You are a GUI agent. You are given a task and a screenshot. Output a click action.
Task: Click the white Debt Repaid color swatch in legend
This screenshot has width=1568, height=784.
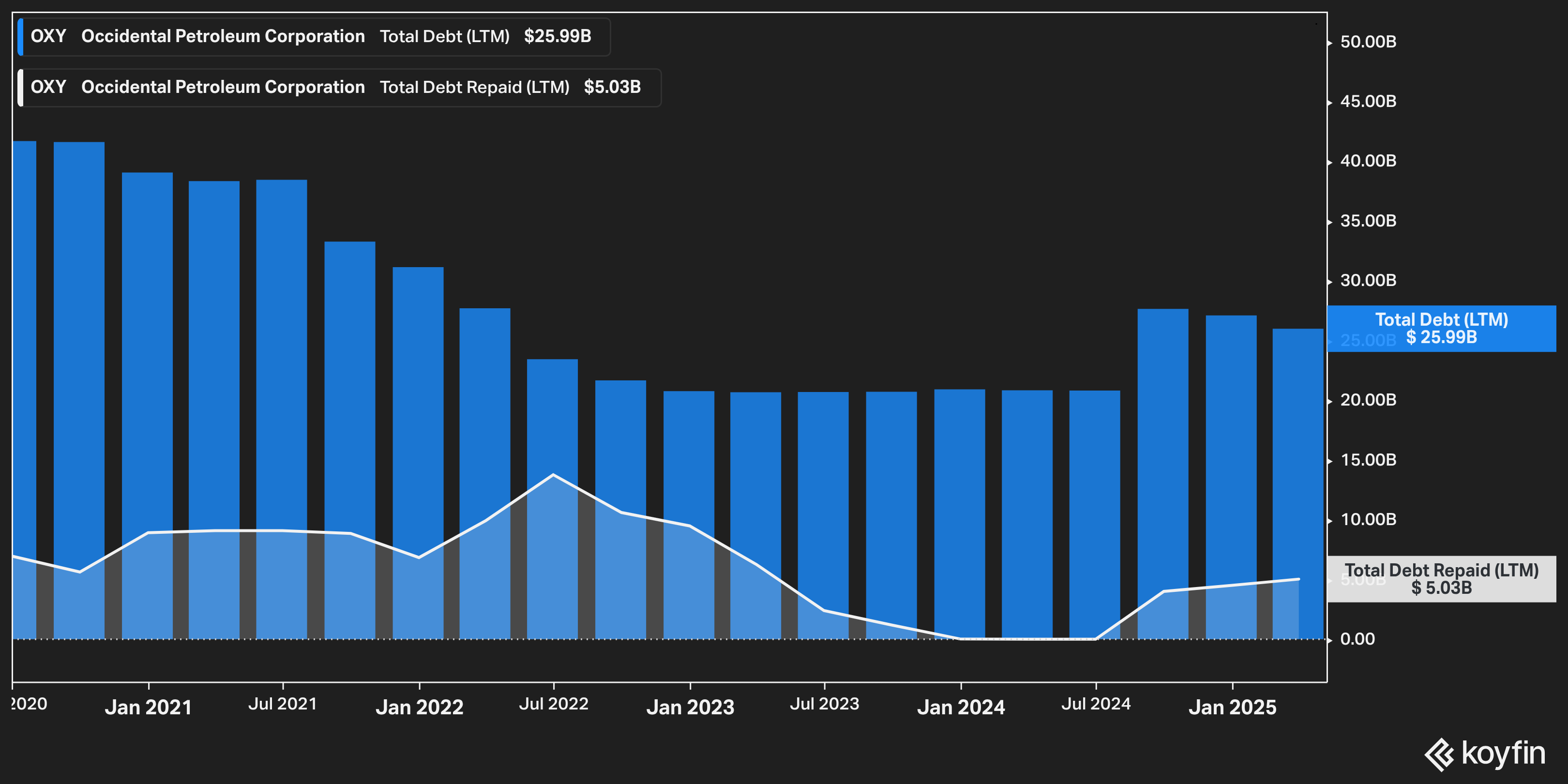click(21, 88)
